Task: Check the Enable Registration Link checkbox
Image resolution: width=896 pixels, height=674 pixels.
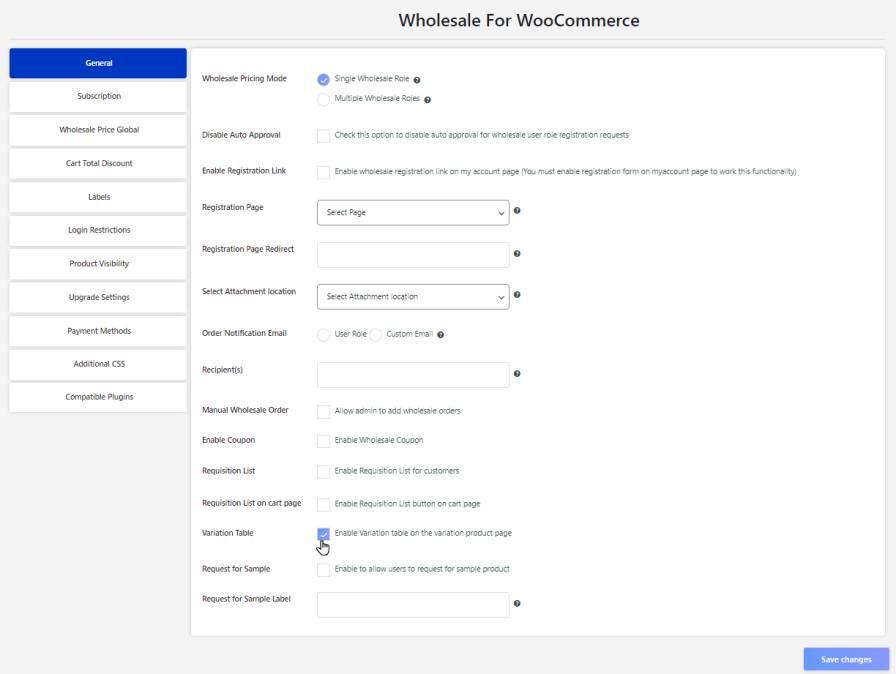Action: (x=323, y=172)
